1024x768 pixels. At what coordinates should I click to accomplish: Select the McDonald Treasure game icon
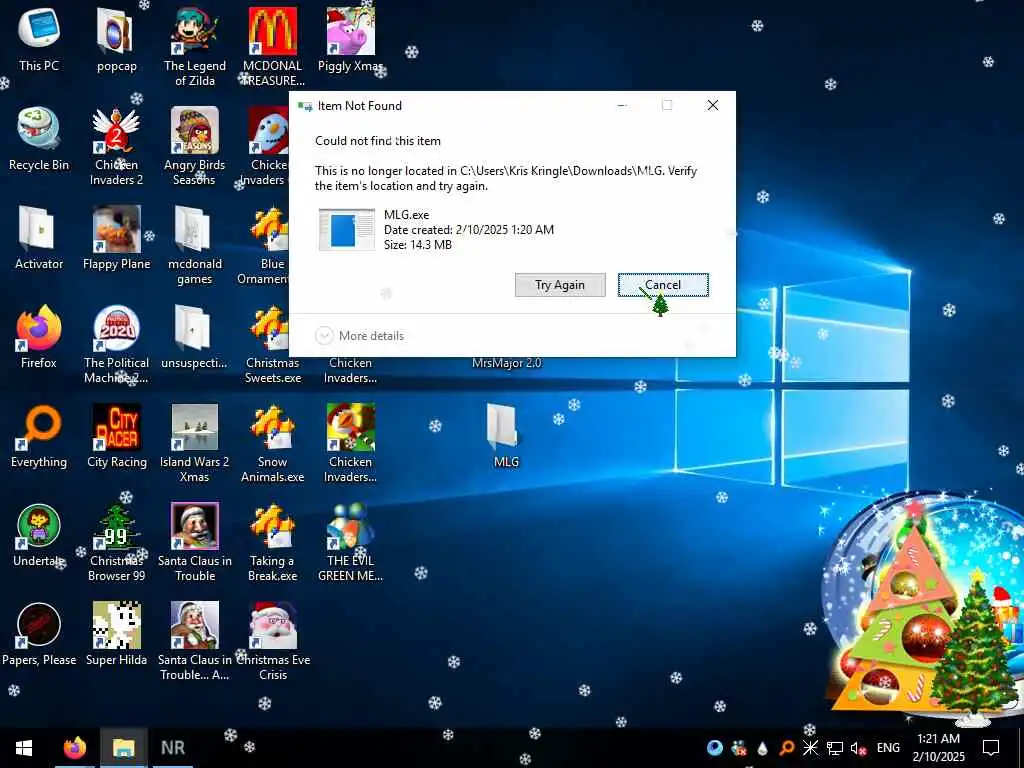272,47
